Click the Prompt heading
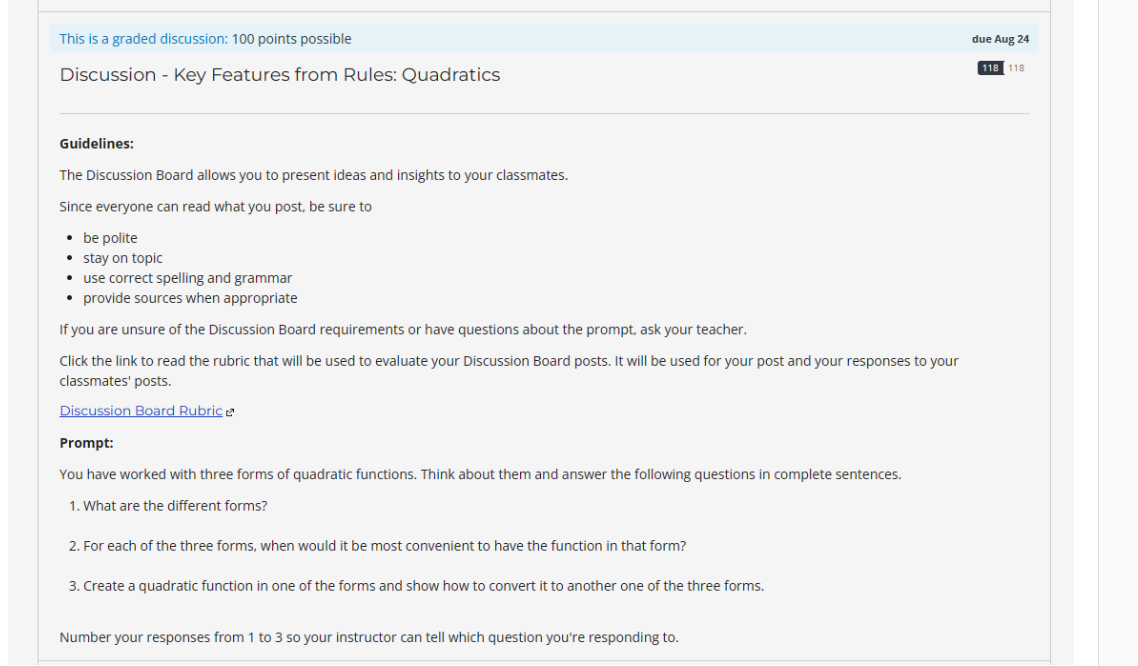 coord(84,443)
